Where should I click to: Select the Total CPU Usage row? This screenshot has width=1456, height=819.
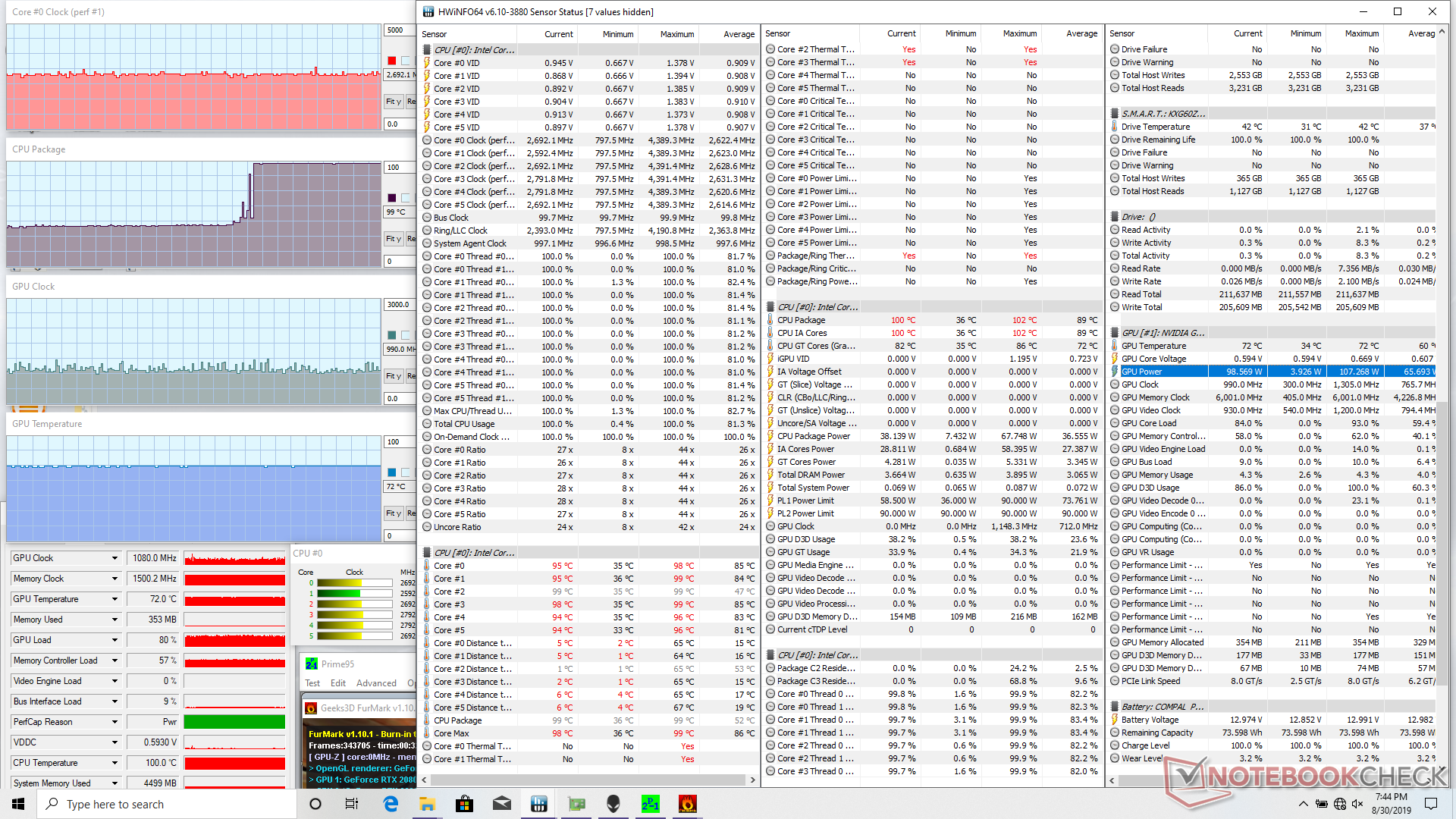588,424
